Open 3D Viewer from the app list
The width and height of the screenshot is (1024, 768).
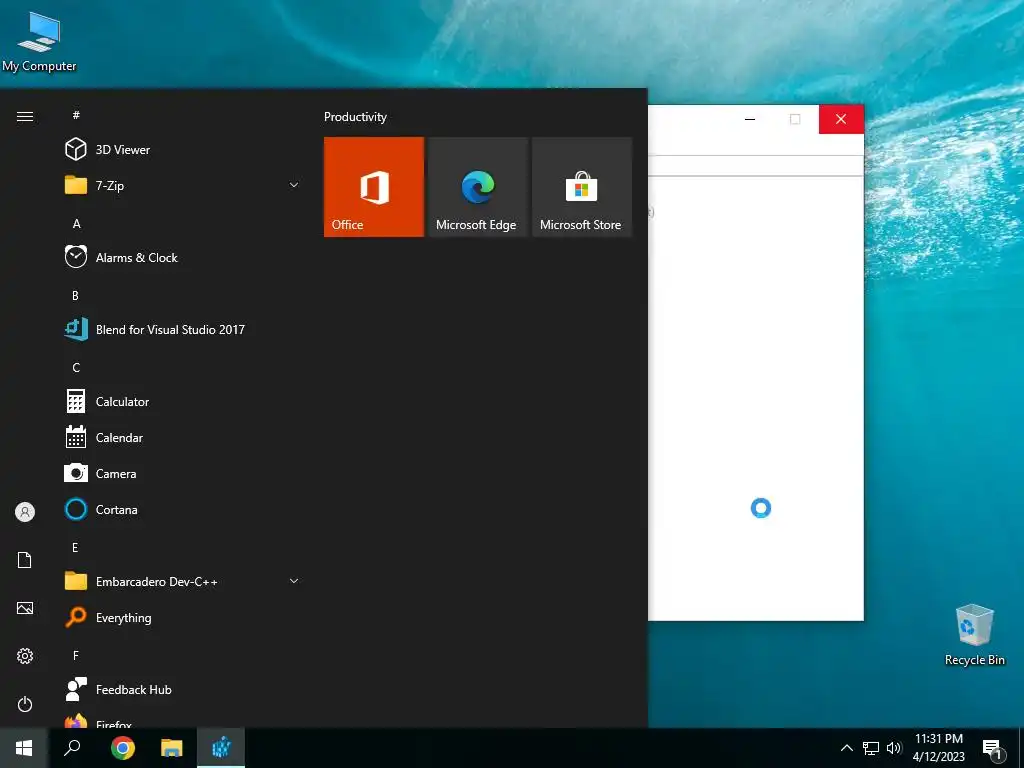click(x=183, y=150)
